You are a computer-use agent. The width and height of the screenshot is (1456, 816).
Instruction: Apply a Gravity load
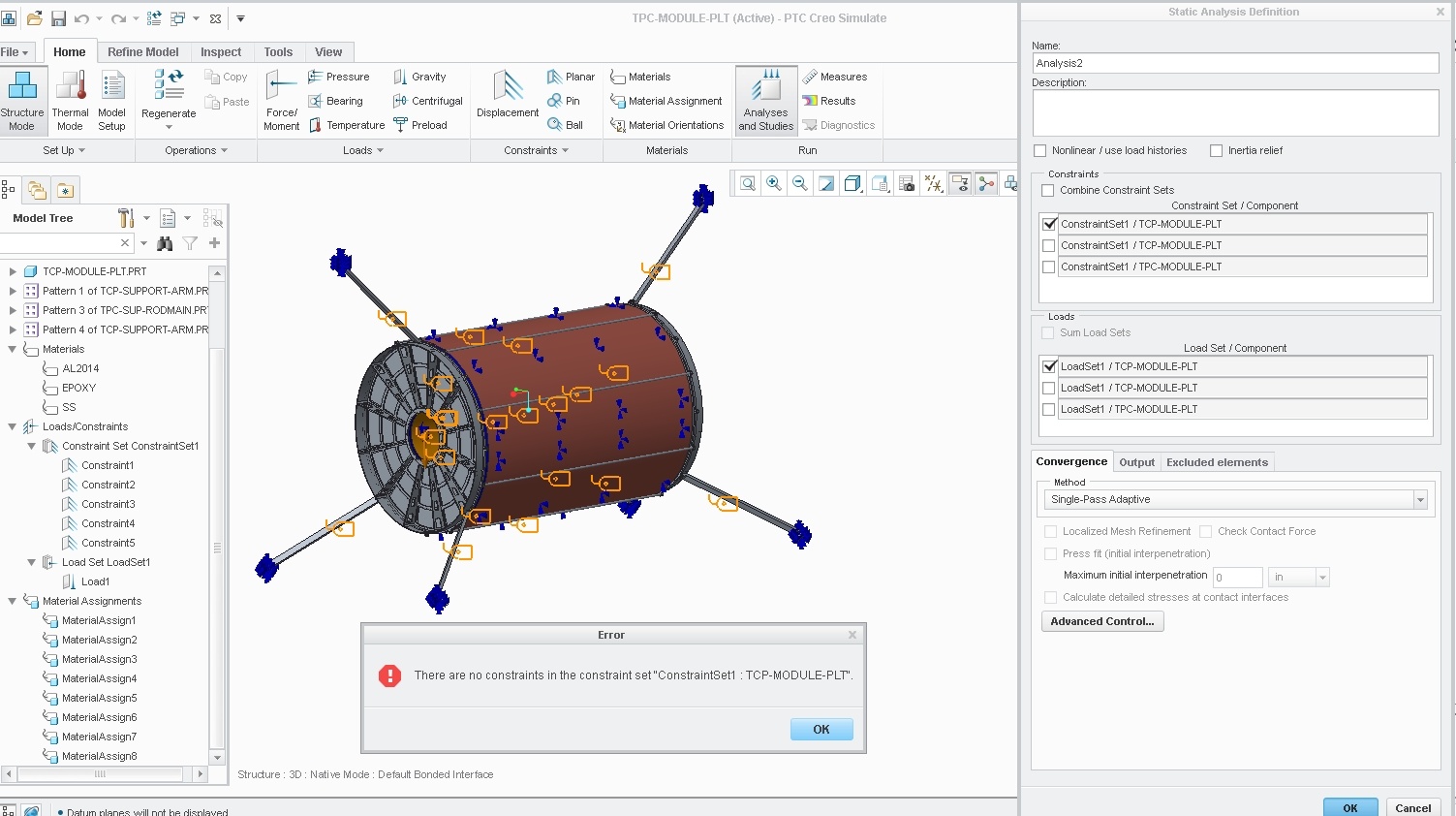click(419, 77)
